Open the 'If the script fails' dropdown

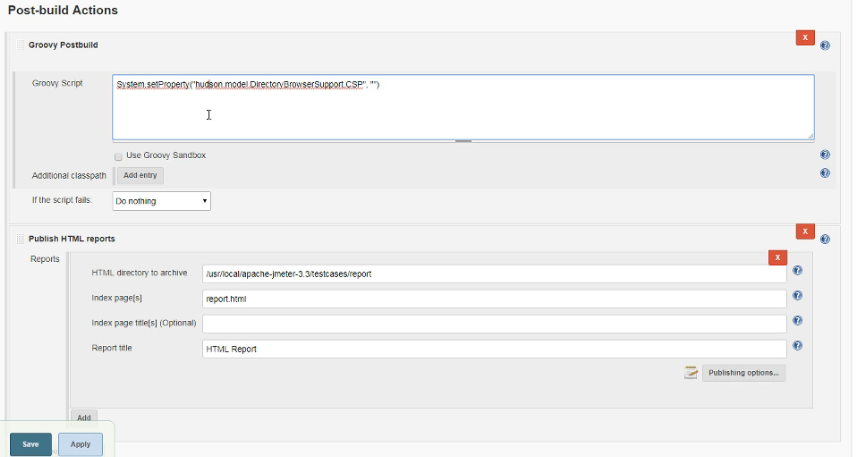tap(161, 201)
